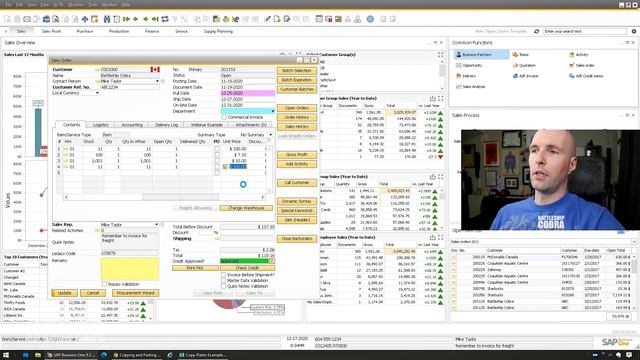Toggle Master Data Validation checkbox
Viewport: 640px width, 360px height.
[x=223, y=281]
